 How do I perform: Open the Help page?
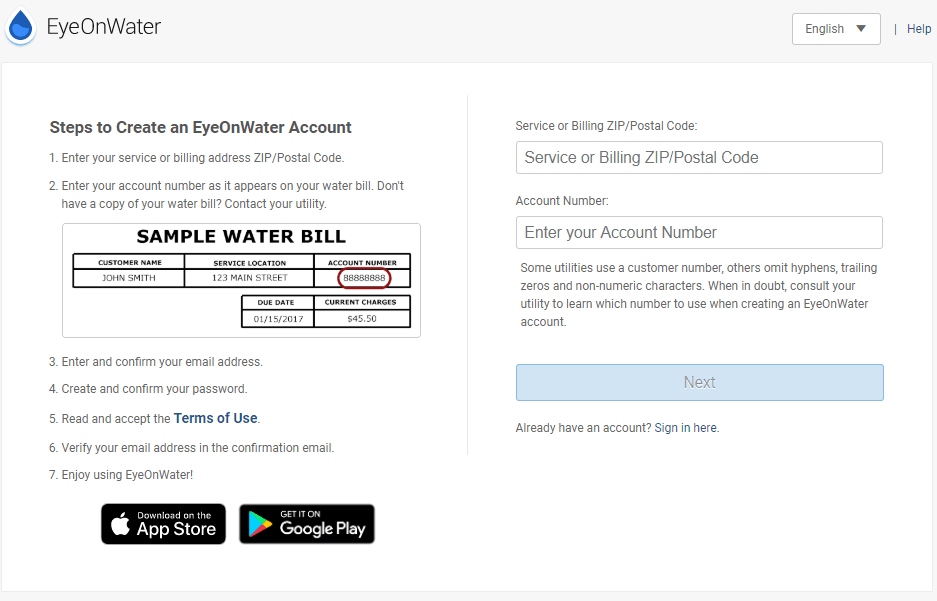(x=918, y=28)
